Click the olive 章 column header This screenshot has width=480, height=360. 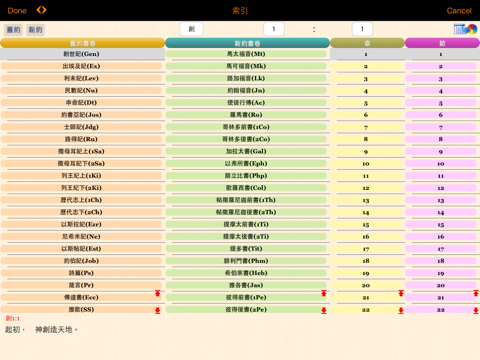pyautogui.click(x=367, y=43)
